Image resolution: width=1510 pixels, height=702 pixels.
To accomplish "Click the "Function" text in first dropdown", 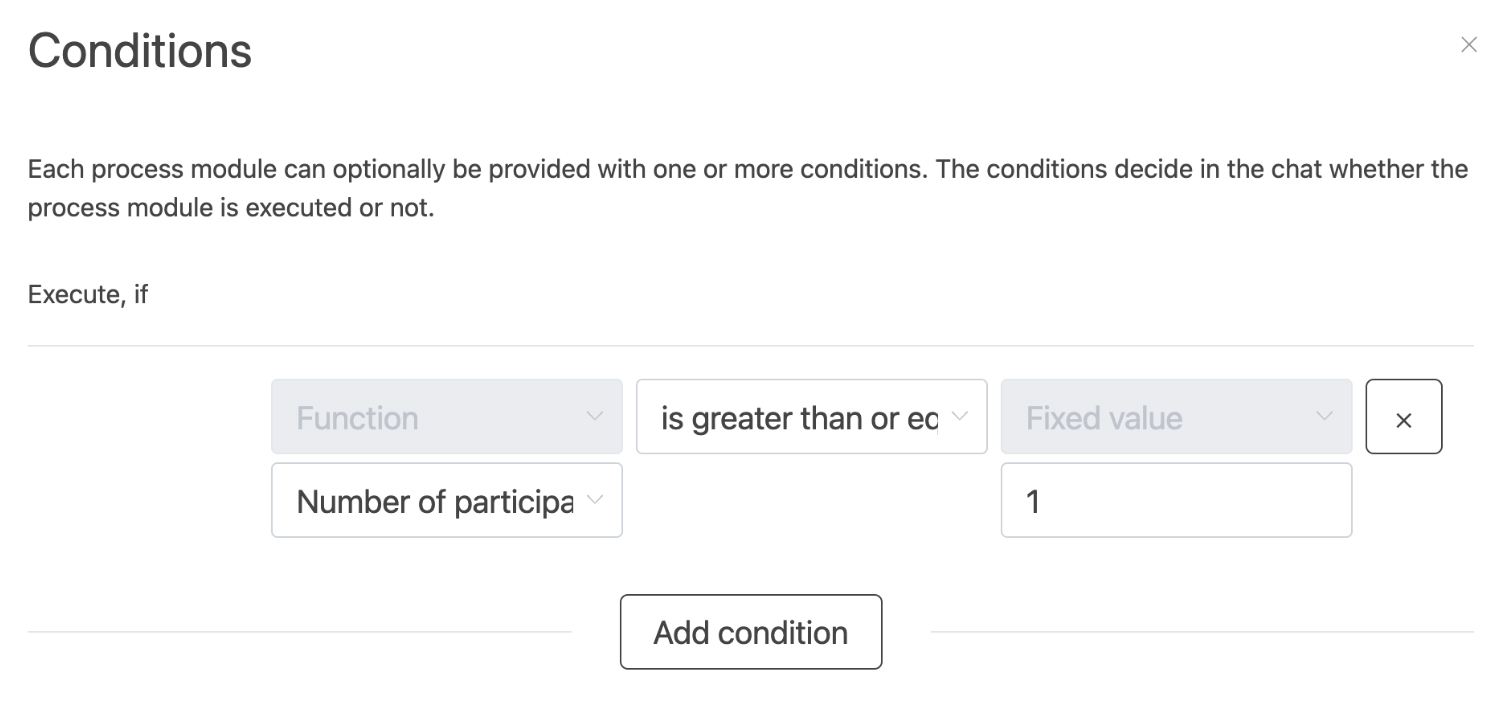I will [x=357, y=418].
